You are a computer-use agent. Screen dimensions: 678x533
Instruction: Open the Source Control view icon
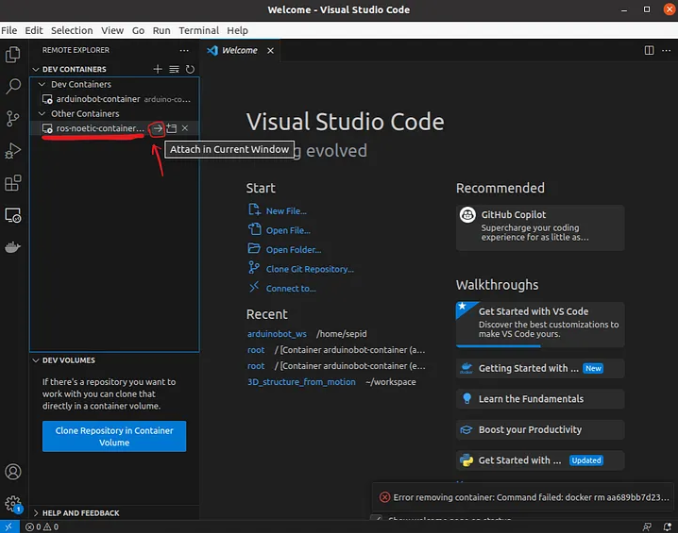point(13,118)
